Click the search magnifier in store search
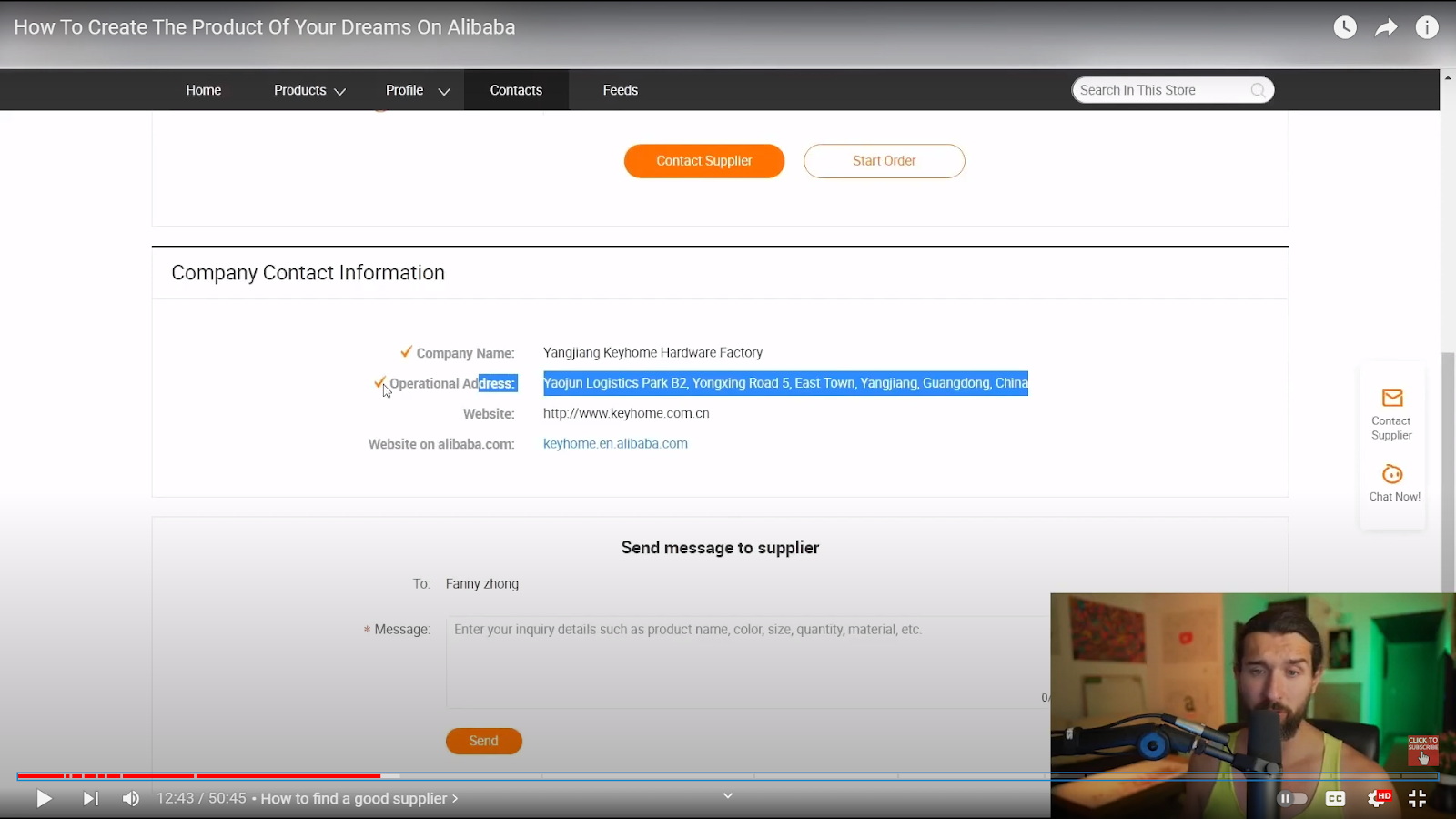The width and height of the screenshot is (1456, 819). click(1259, 90)
